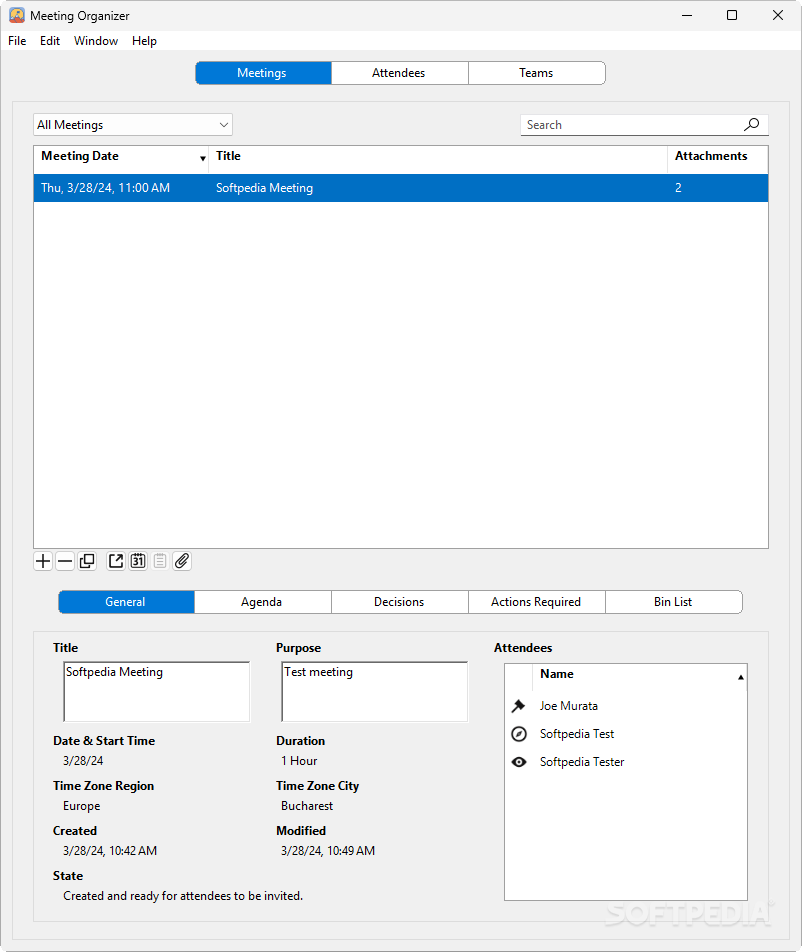Click the export/share arrow icon

pyautogui.click(x=116, y=561)
